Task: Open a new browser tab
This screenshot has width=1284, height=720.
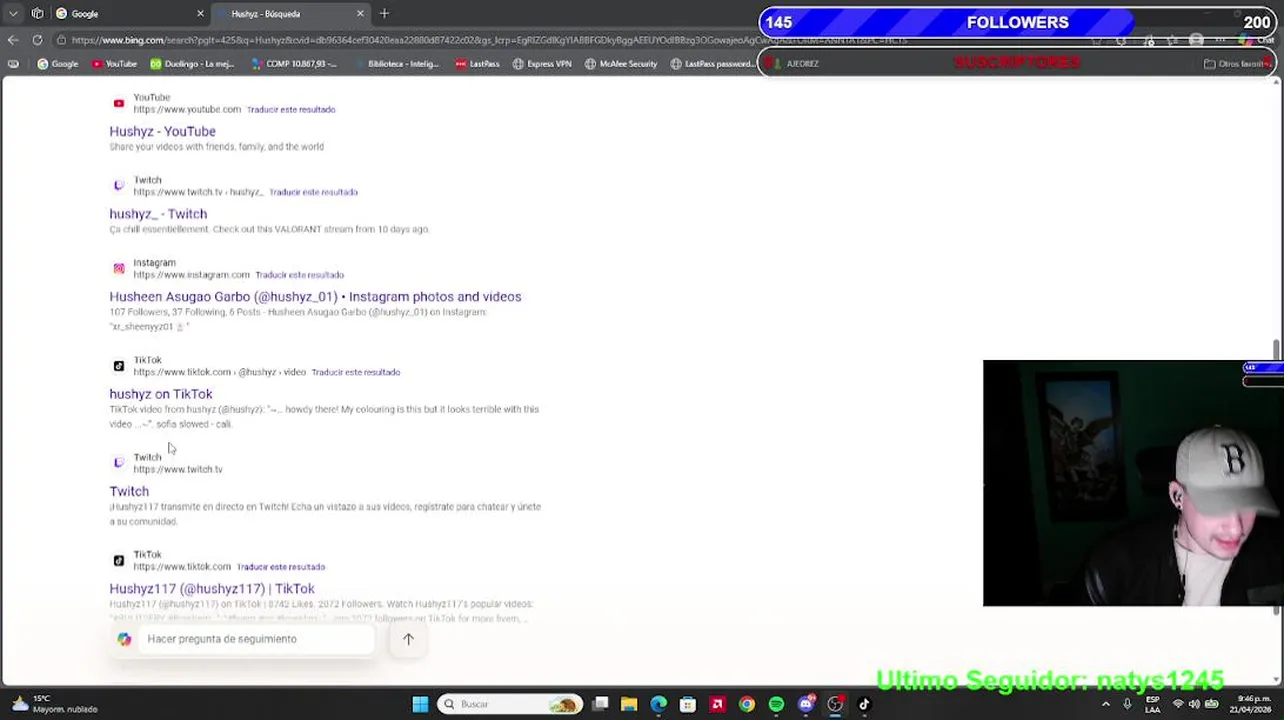Action: tap(384, 14)
